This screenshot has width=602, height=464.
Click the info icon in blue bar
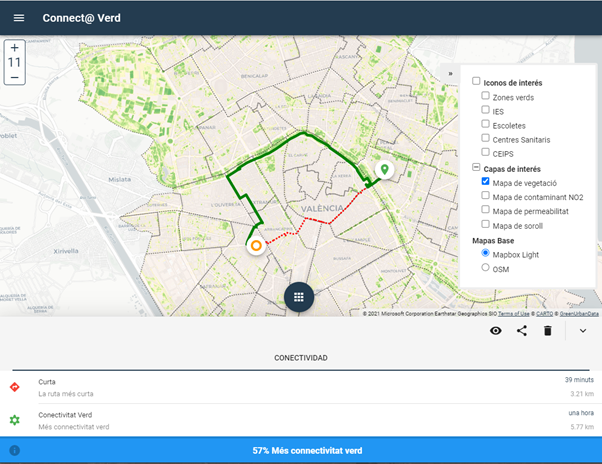point(14,451)
